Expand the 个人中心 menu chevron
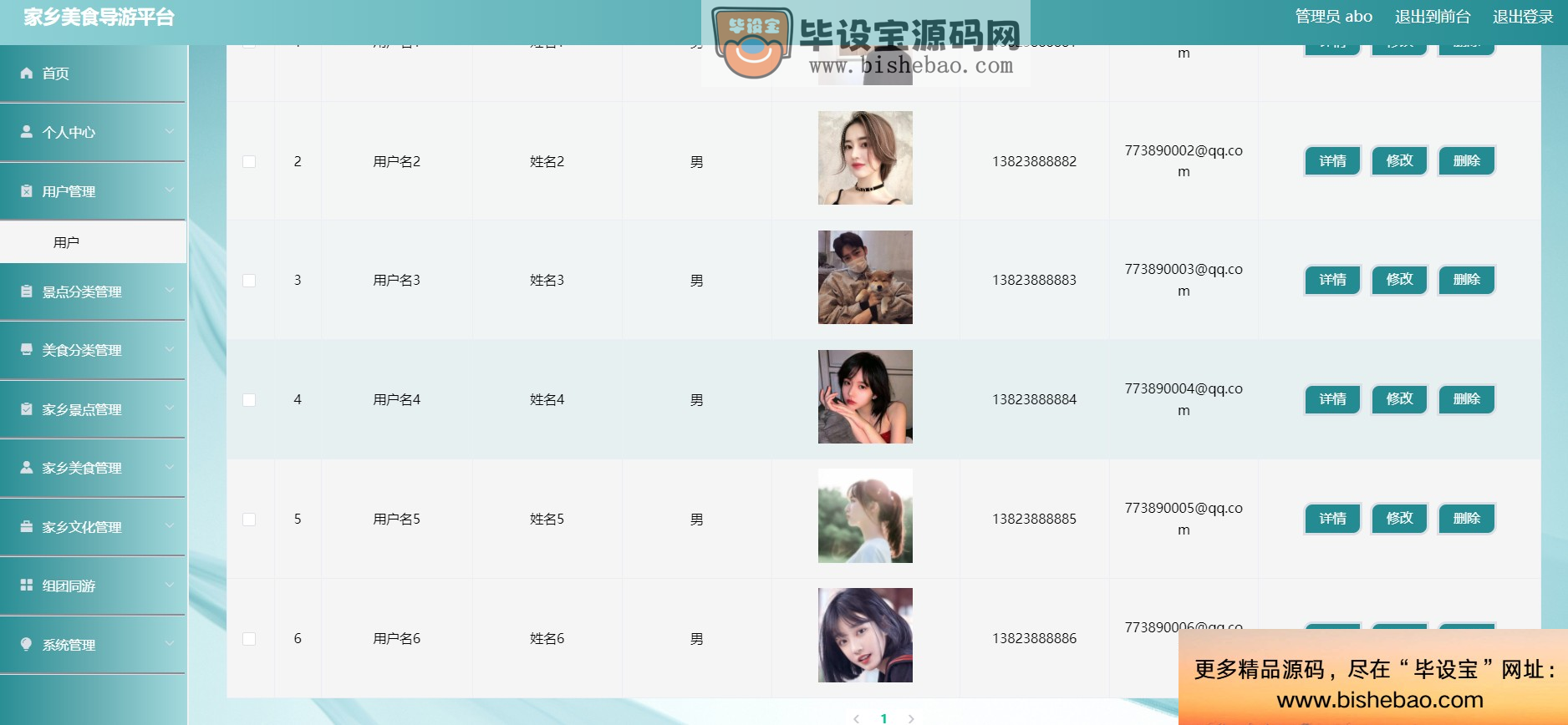1568x725 pixels. [x=170, y=132]
